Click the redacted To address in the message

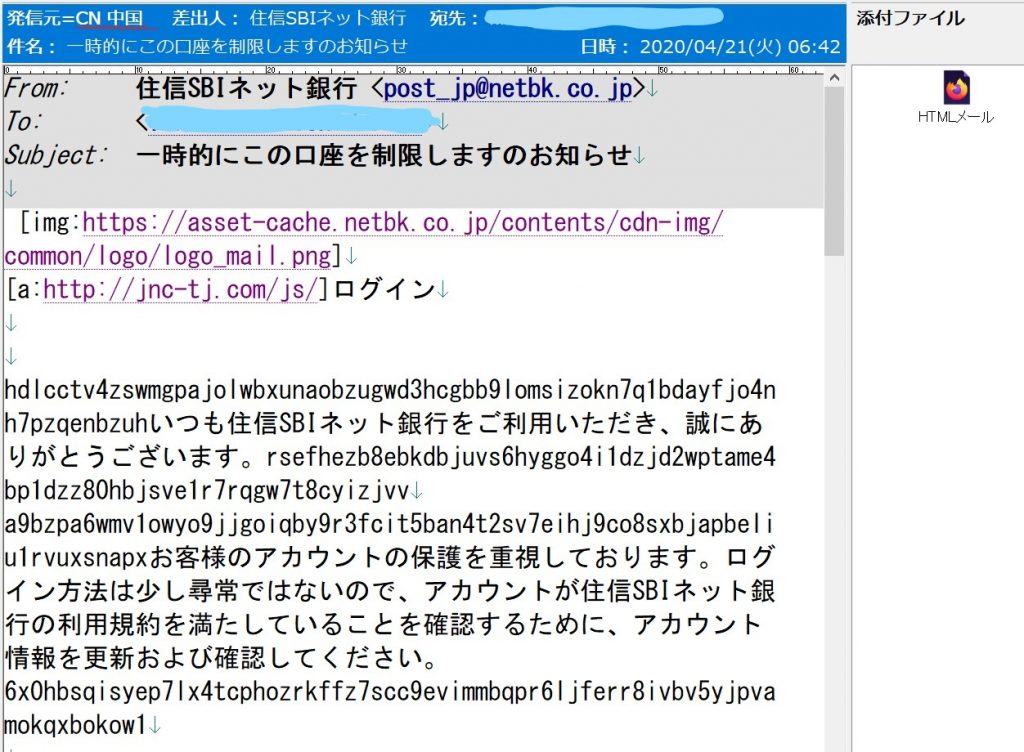tap(290, 122)
